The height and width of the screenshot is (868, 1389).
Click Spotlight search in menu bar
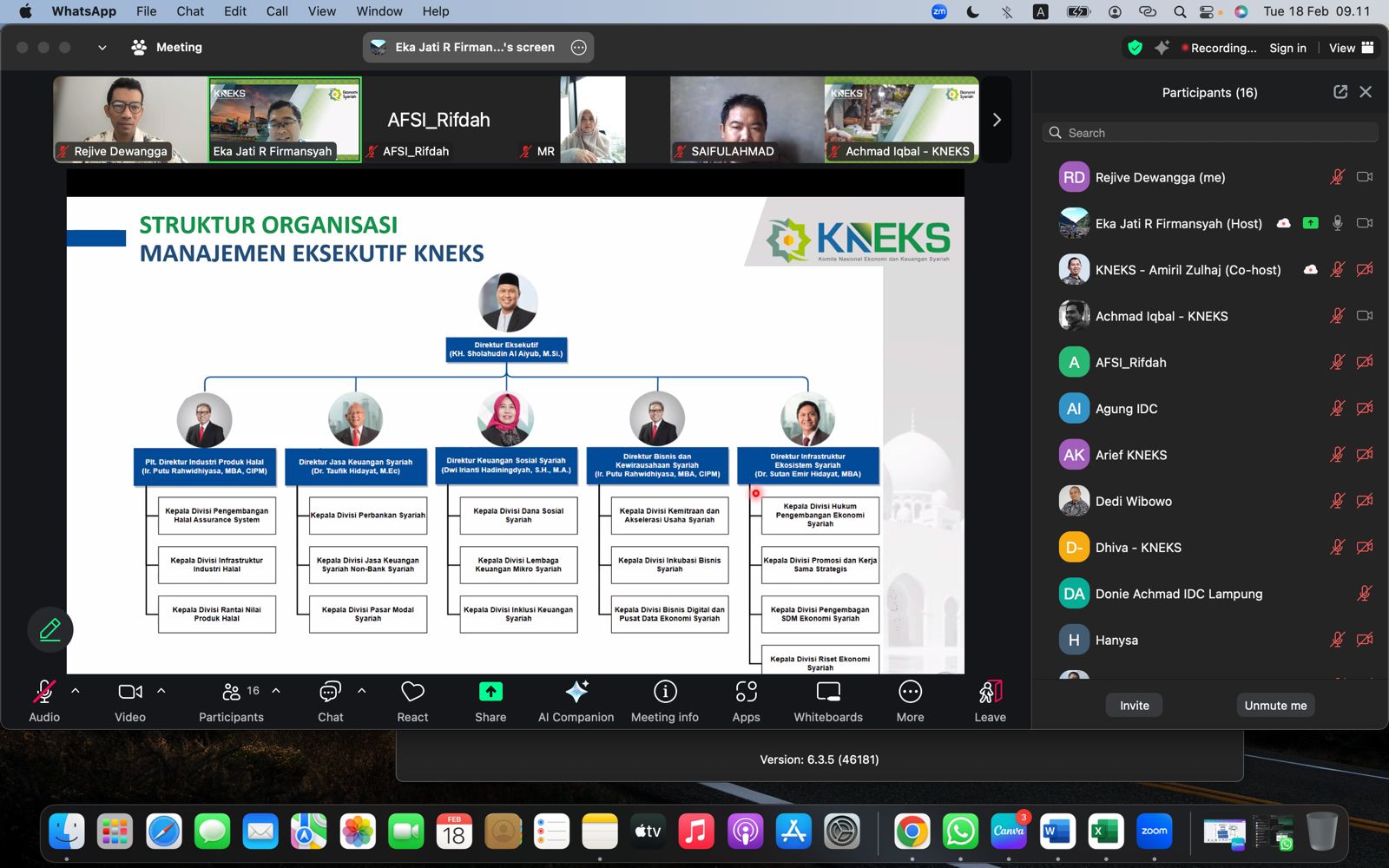click(1180, 11)
